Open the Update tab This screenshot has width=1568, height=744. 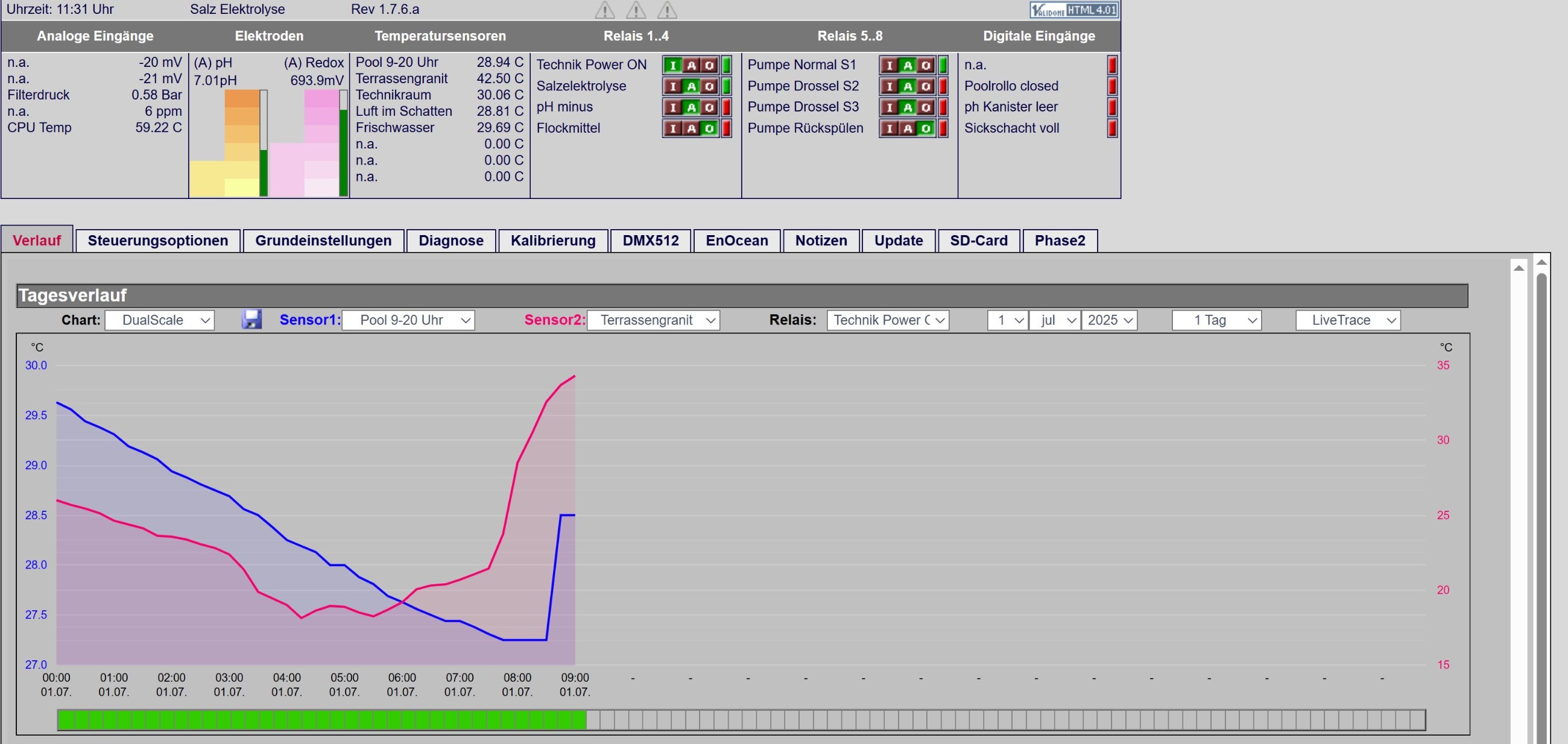click(x=899, y=241)
